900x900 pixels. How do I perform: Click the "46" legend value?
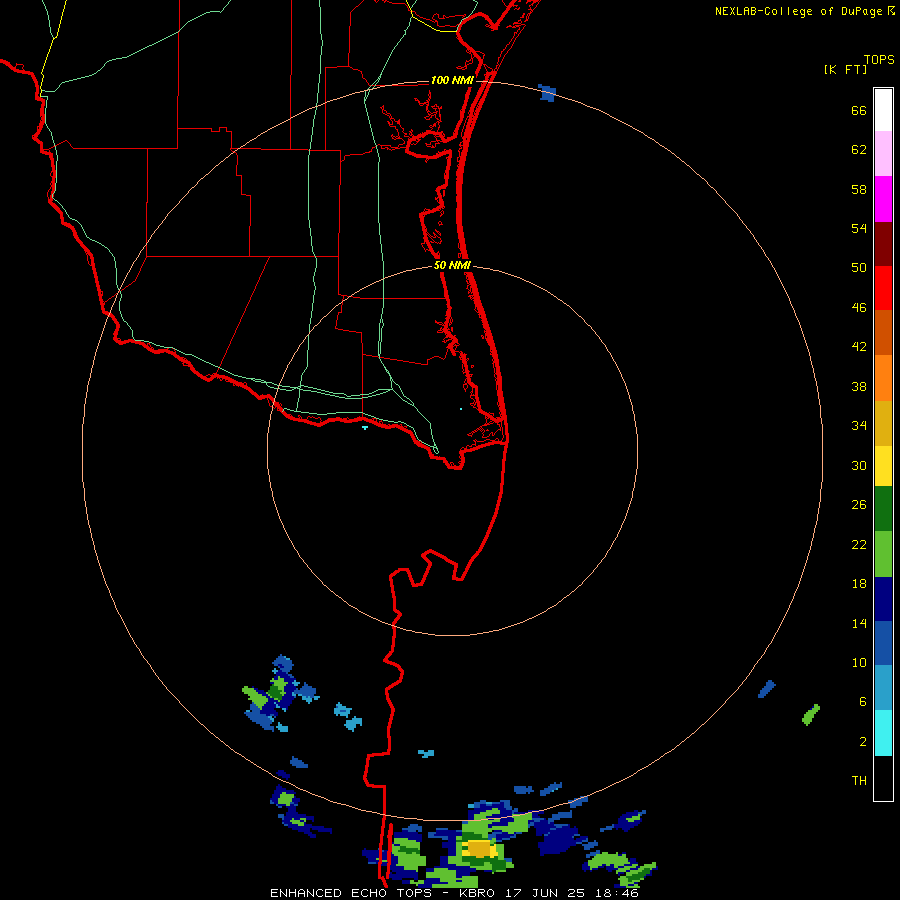tap(859, 308)
